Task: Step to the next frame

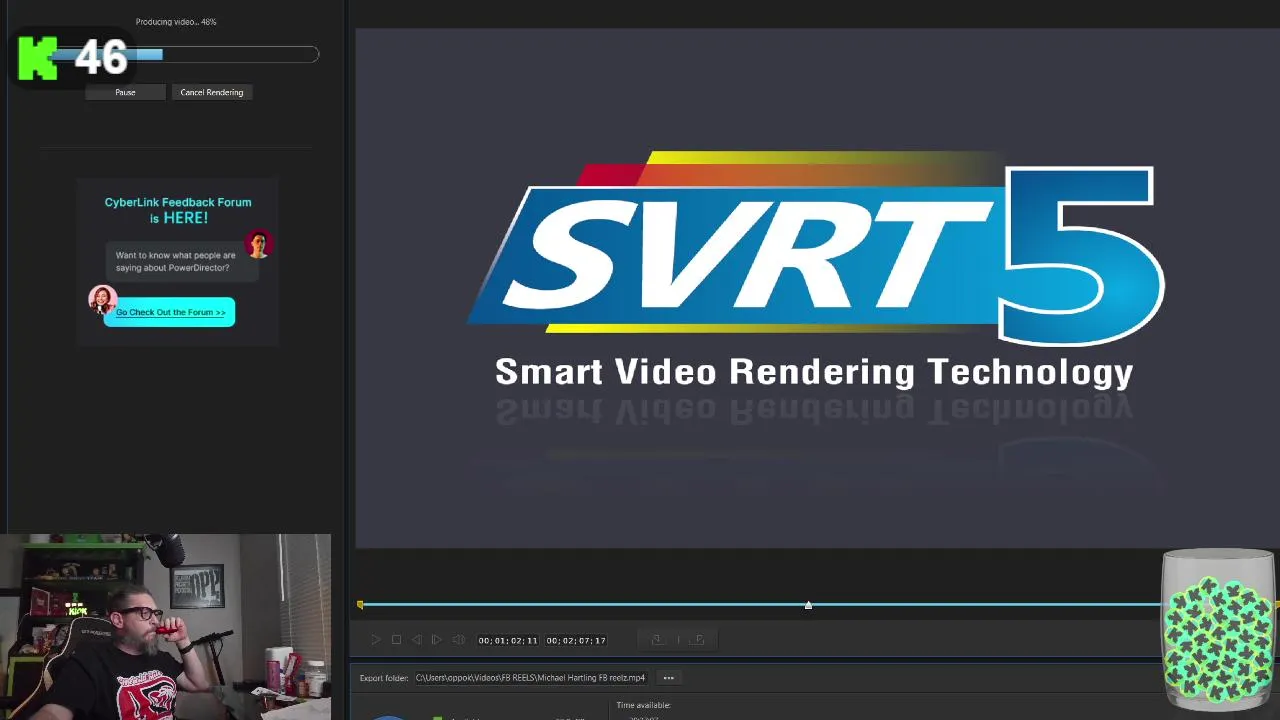Action: point(437,640)
